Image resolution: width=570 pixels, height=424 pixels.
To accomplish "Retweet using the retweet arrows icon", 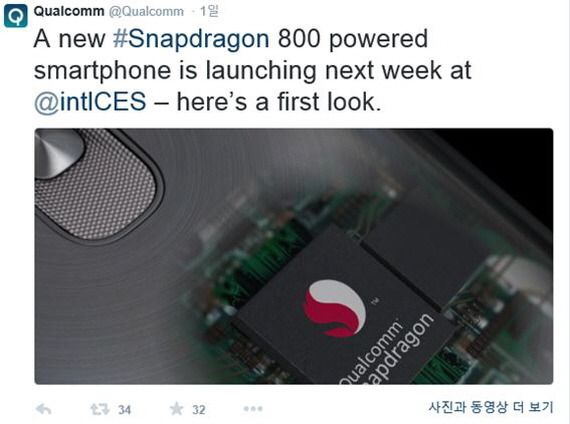I will pos(100,409).
